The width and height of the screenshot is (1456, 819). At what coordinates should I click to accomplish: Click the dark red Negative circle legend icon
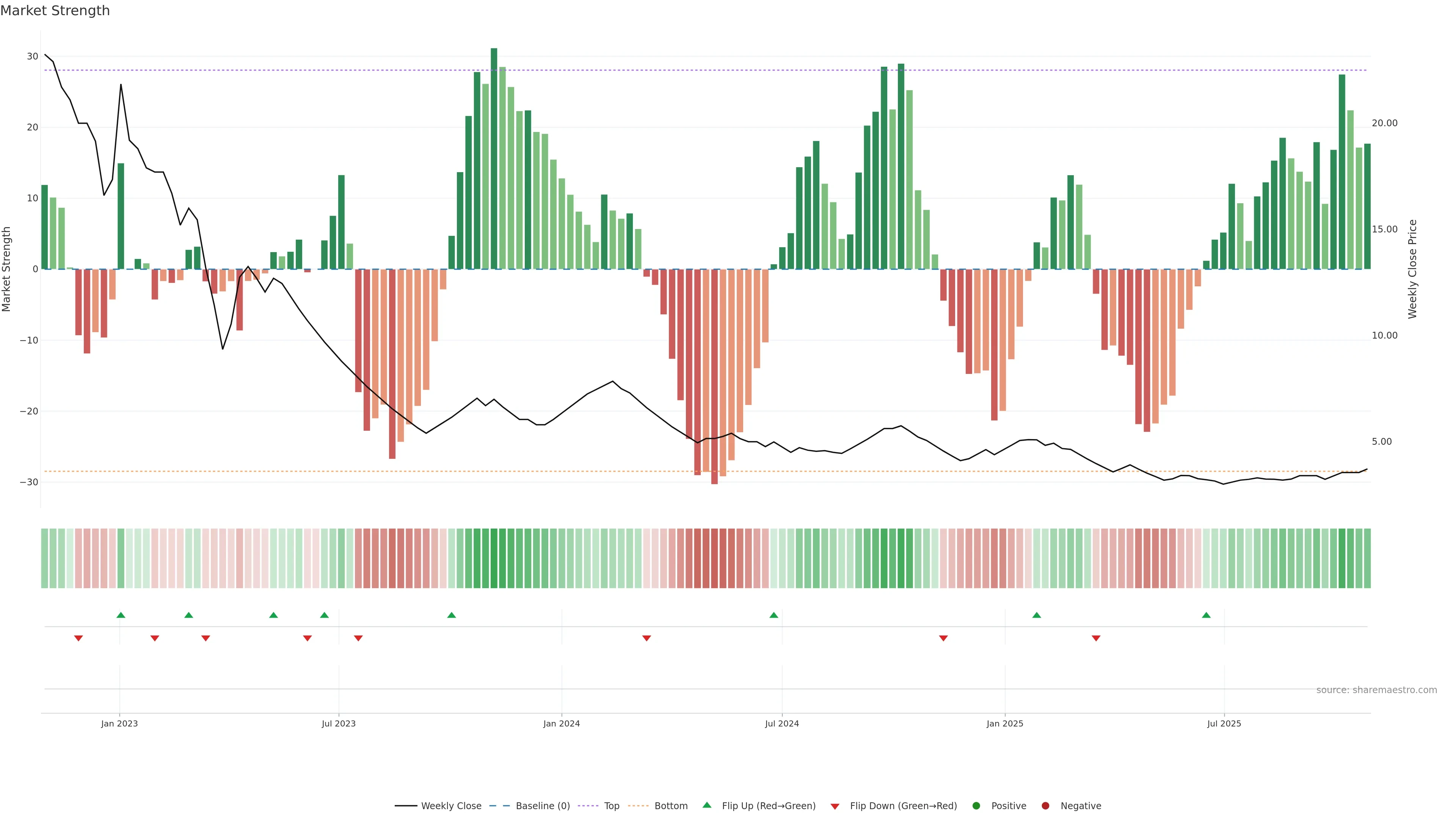pyautogui.click(x=1045, y=805)
